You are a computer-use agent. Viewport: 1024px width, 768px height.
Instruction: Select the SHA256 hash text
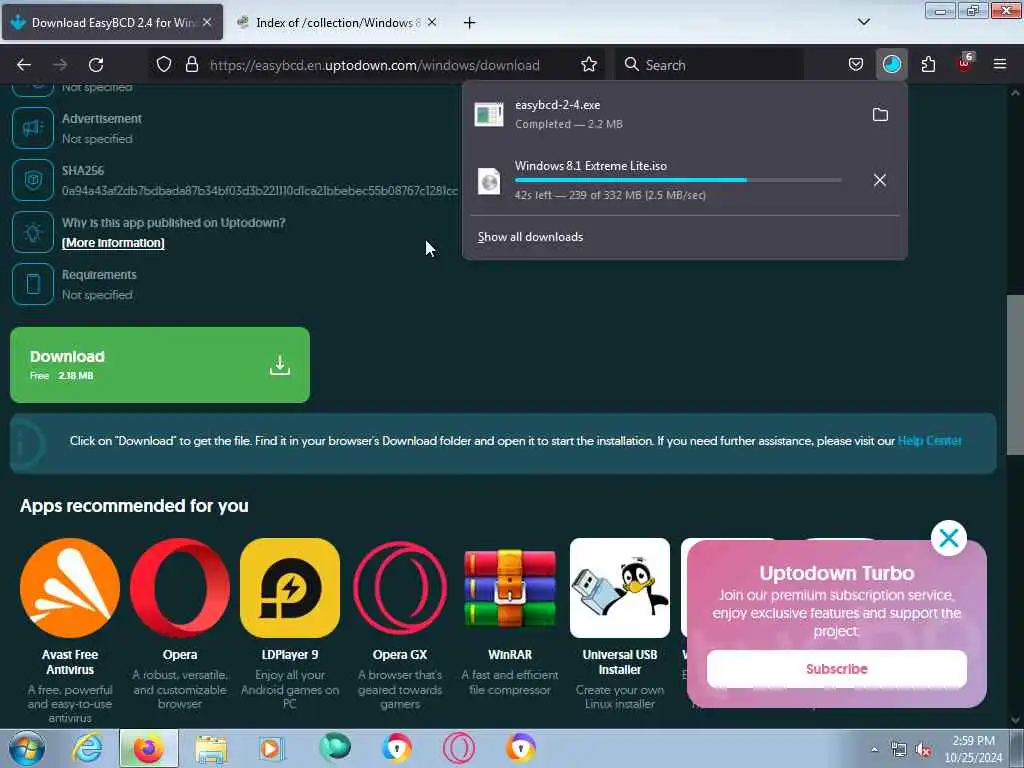[x=260, y=191]
